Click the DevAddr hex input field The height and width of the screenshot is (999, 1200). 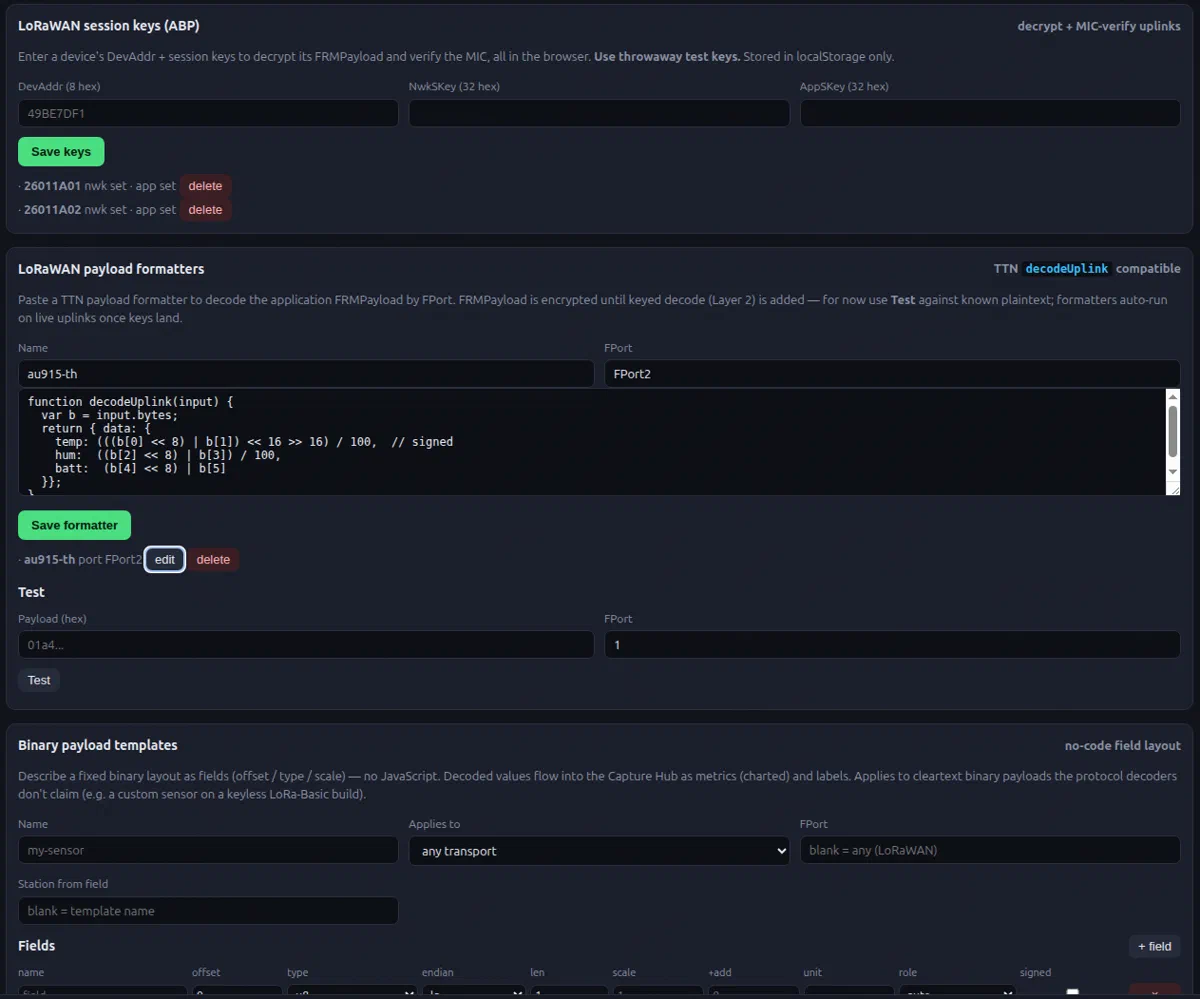tap(208, 113)
